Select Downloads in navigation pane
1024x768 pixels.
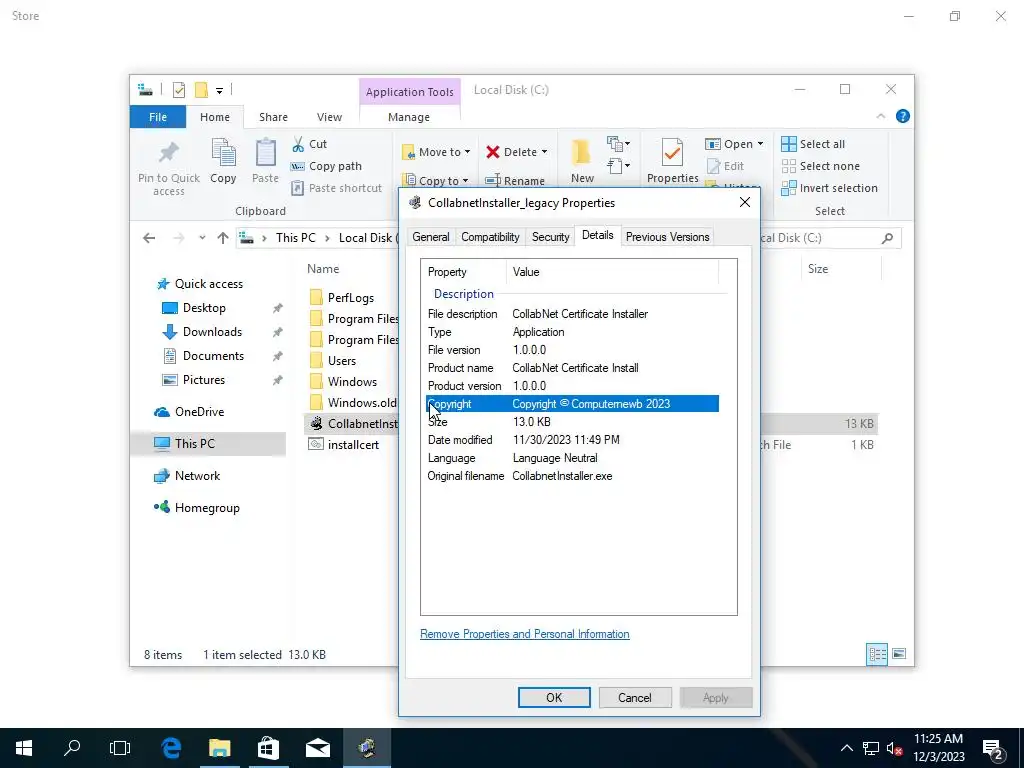pos(212,332)
